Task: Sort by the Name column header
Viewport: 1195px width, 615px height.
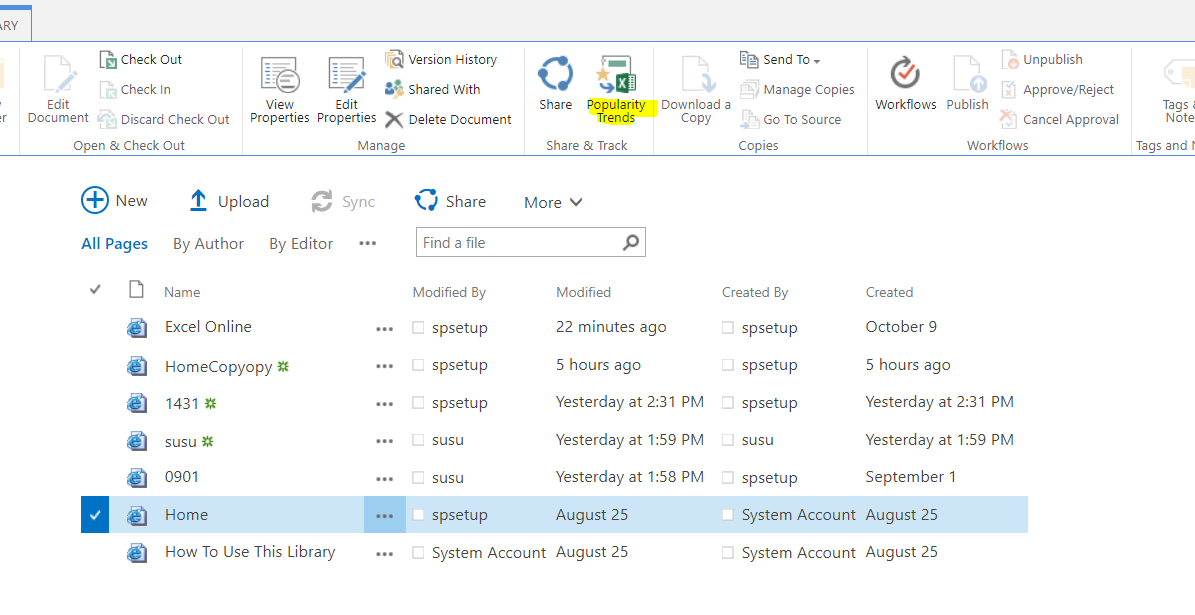Action: pyautogui.click(x=182, y=292)
